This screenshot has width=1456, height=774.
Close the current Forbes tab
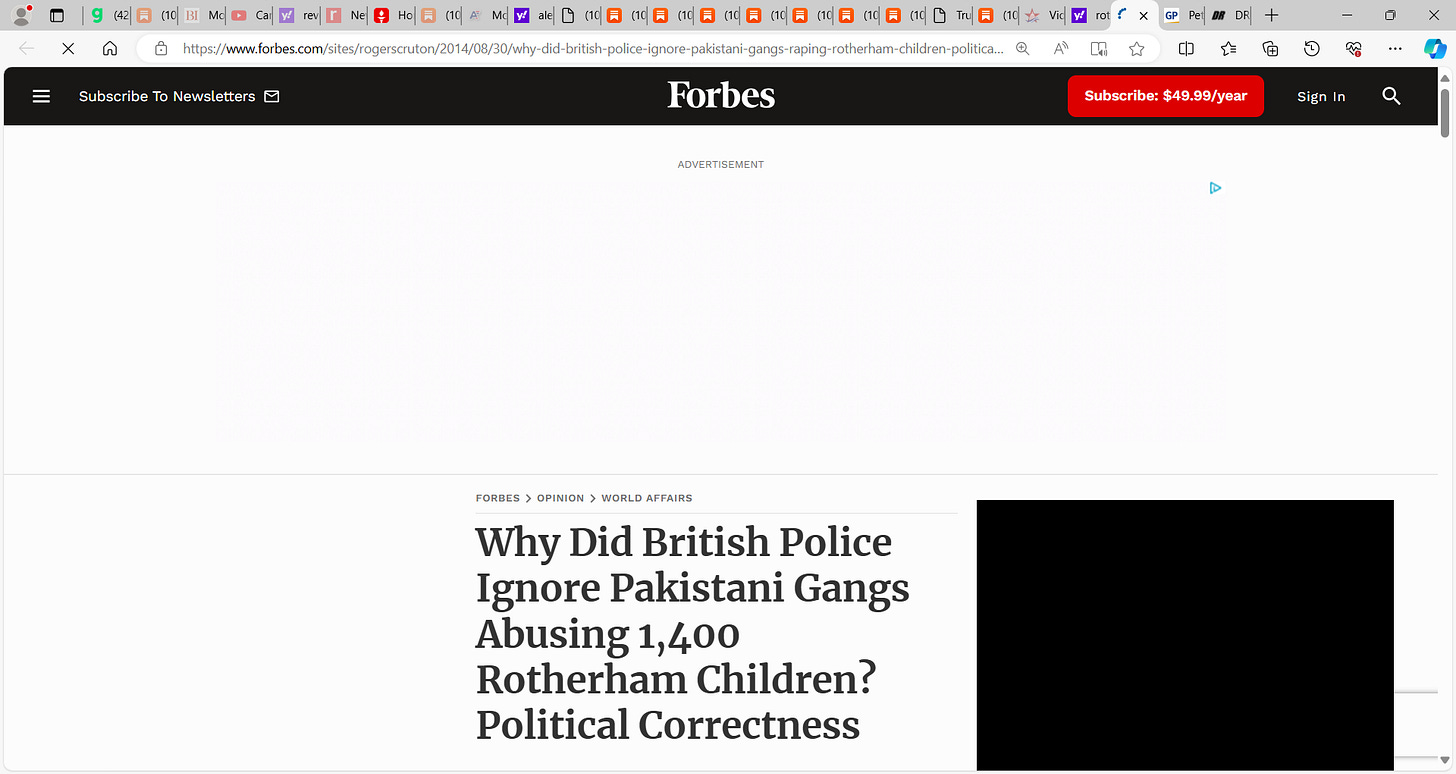coord(1143,15)
